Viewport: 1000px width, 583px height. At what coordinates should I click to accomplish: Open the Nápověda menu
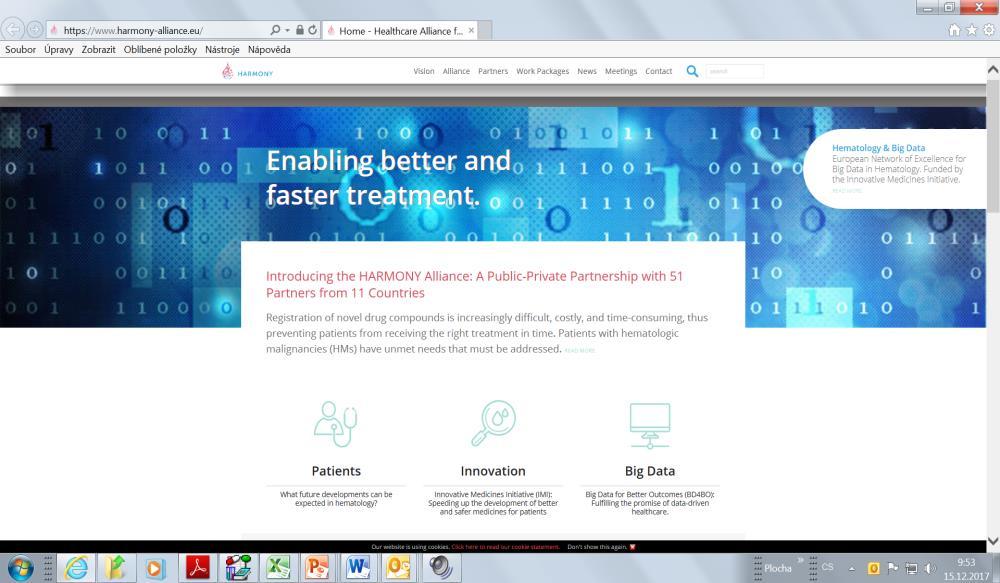click(269, 50)
